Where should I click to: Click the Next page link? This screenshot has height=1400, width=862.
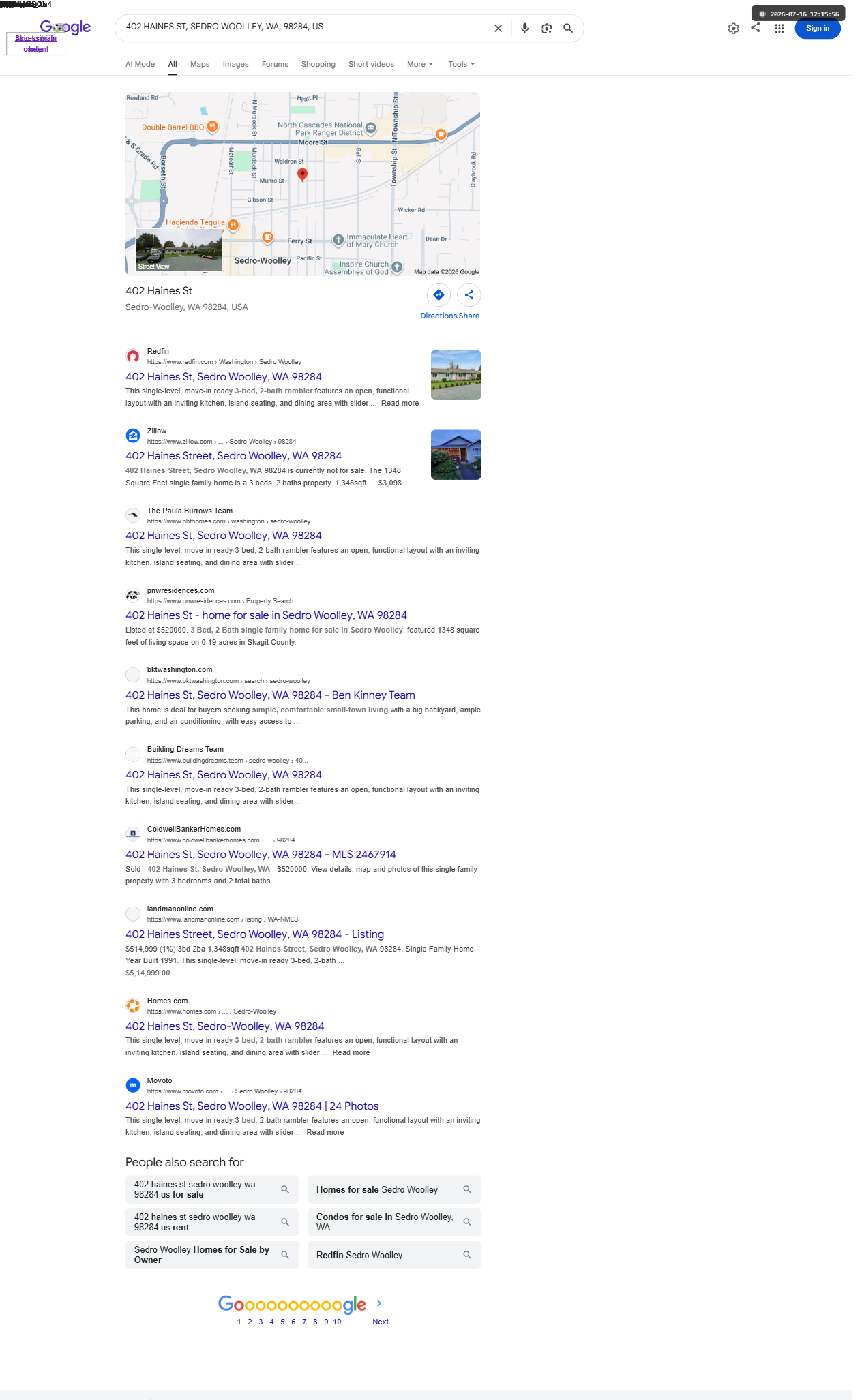click(381, 1322)
